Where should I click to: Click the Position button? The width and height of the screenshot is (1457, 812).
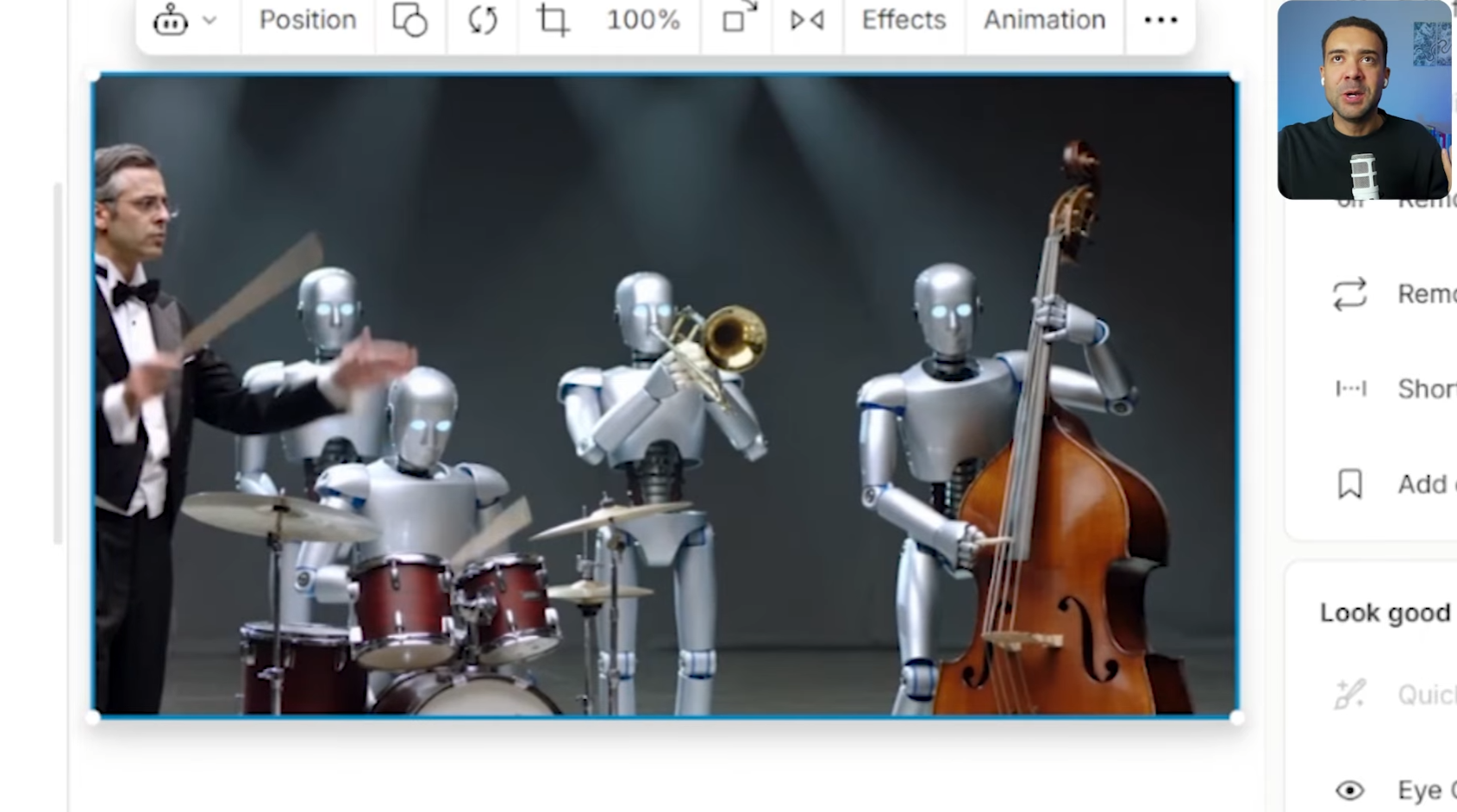pos(308,20)
